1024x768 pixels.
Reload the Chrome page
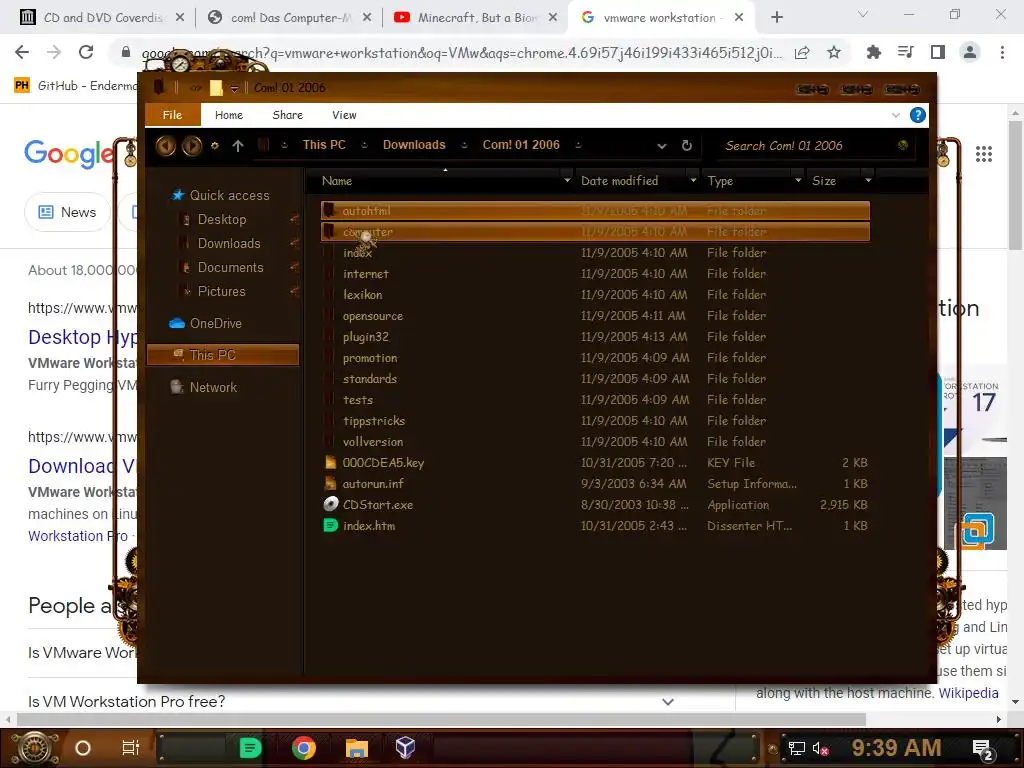pos(86,52)
